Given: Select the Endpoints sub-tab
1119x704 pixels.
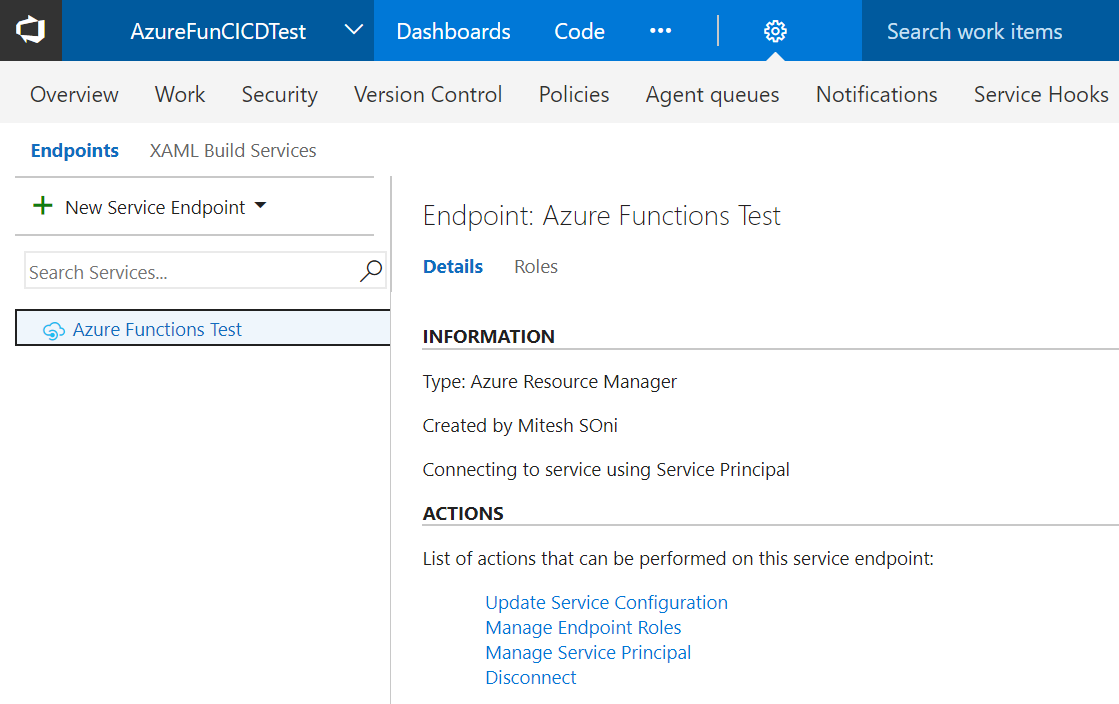Looking at the screenshot, I should (75, 151).
